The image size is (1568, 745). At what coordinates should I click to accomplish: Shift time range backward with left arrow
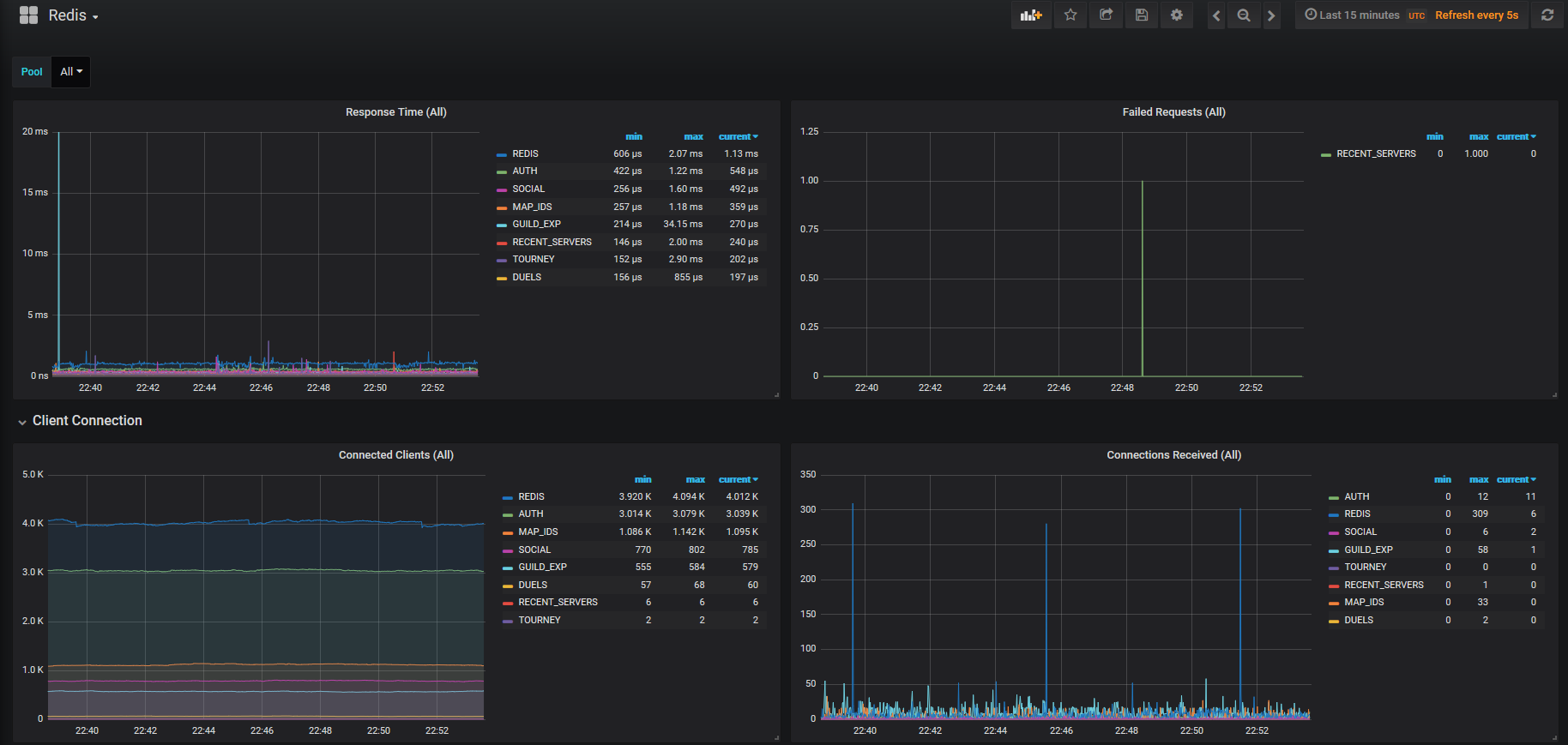click(1216, 15)
